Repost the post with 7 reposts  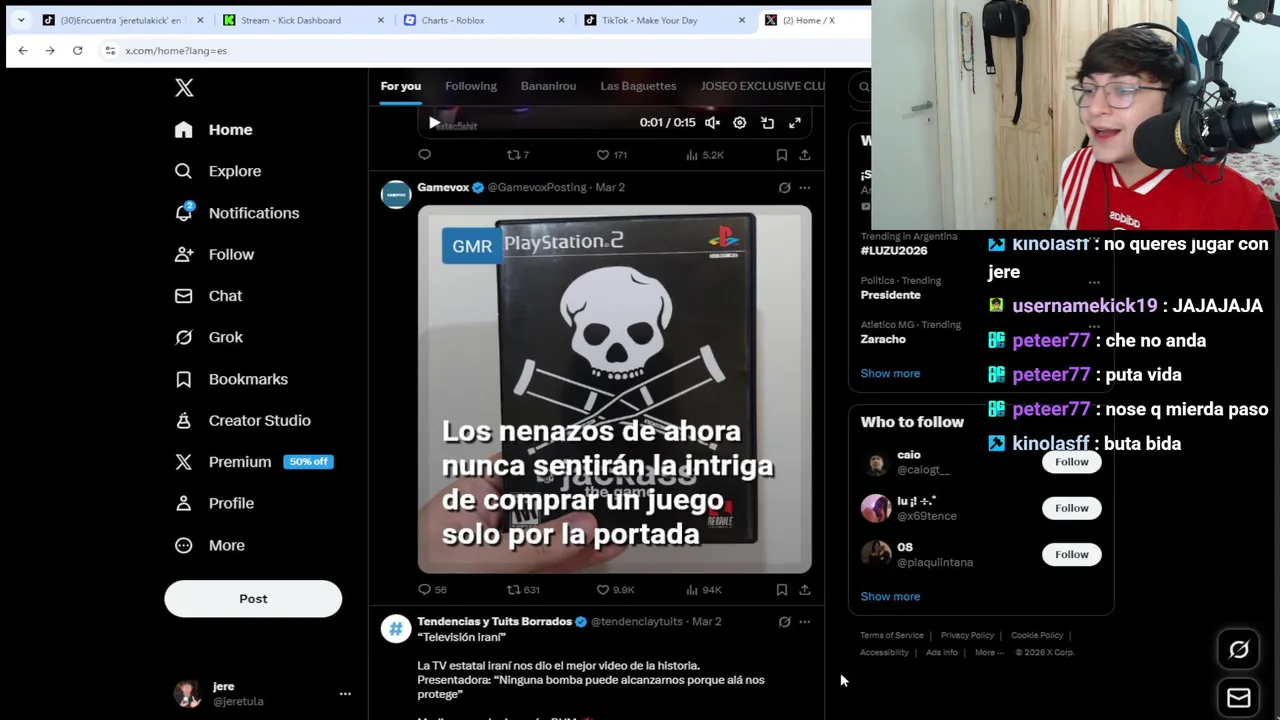[x=517, y=155]
